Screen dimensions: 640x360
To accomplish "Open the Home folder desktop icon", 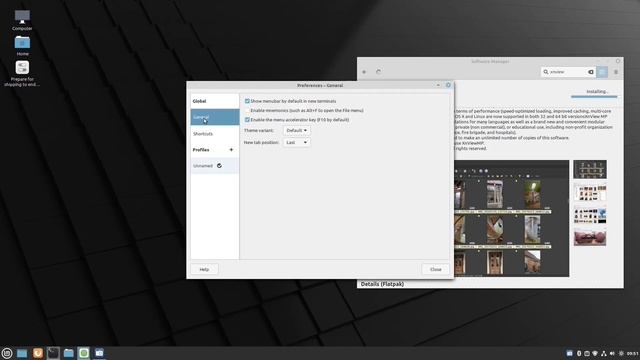I will (22, 46).
